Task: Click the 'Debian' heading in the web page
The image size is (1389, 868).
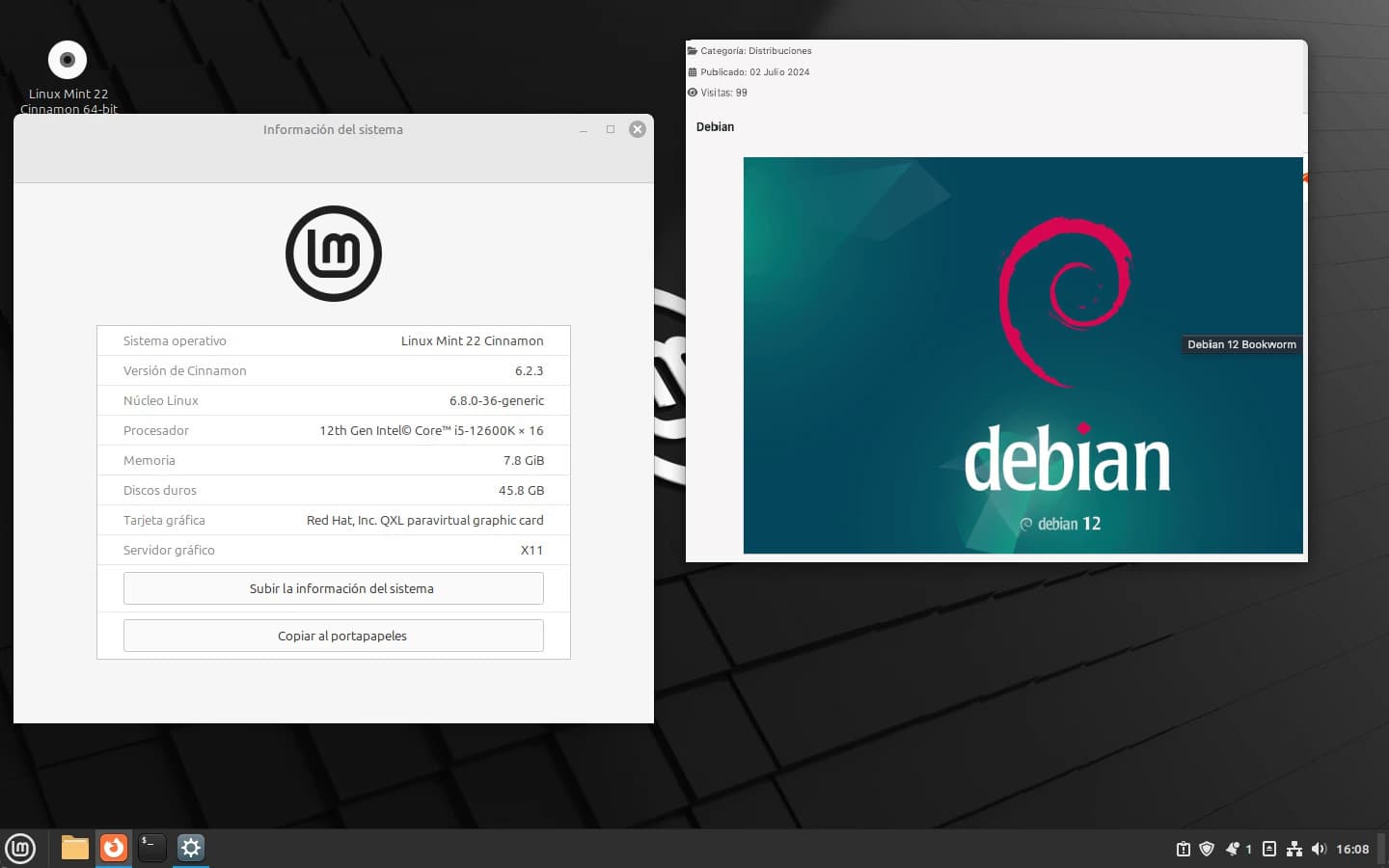Action: click(715, 126)
